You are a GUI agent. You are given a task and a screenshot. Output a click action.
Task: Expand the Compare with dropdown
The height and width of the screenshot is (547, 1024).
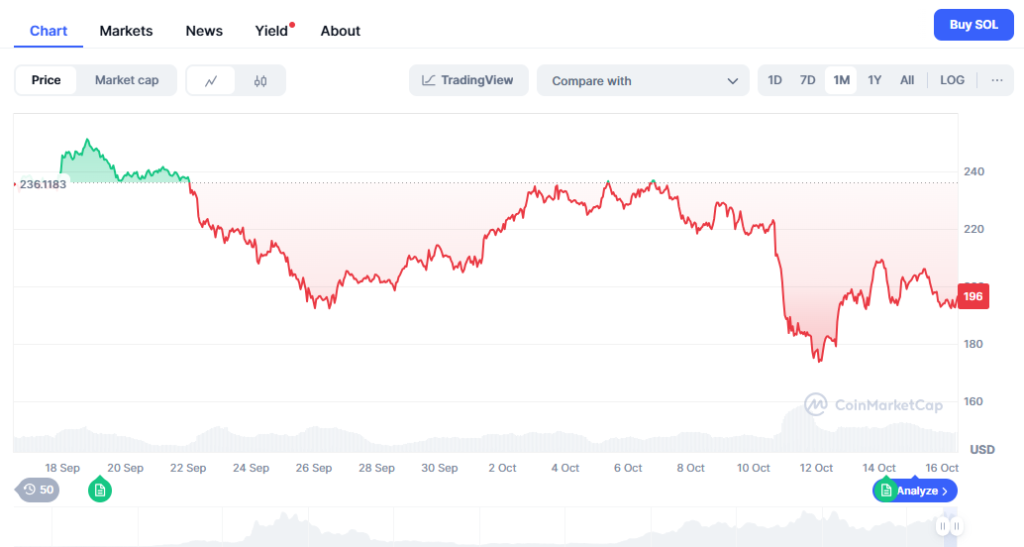(643, 81)
